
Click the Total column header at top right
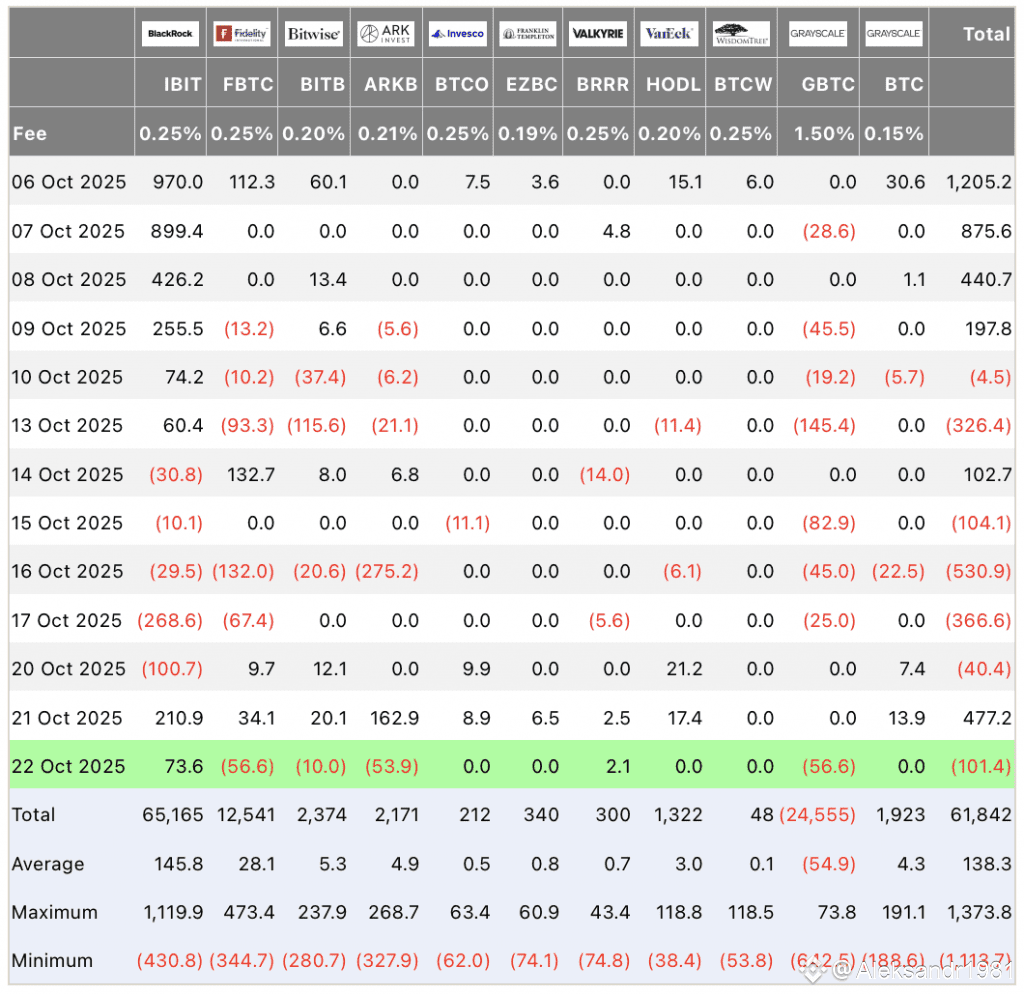pyautogui.click(x=986, y=34)
